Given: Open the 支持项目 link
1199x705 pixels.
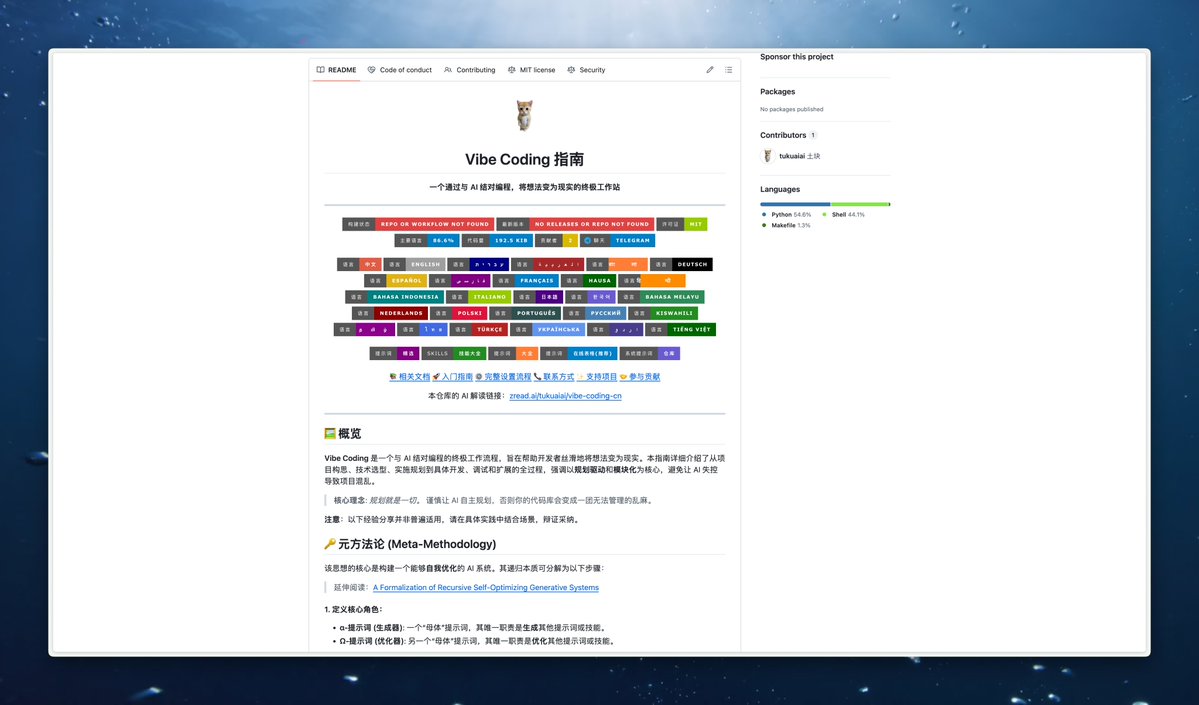Looking at the screenshot, I should (x=597, y=377).
